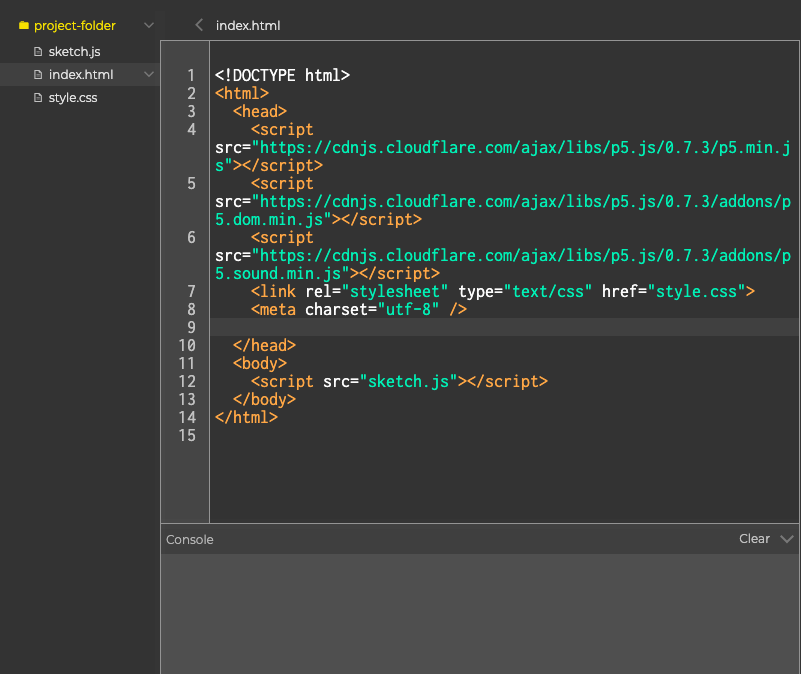The width and height of the screenshot is (801, 674).
Task: Select index.html in the sidebar file list
Action: click(80, 75)
